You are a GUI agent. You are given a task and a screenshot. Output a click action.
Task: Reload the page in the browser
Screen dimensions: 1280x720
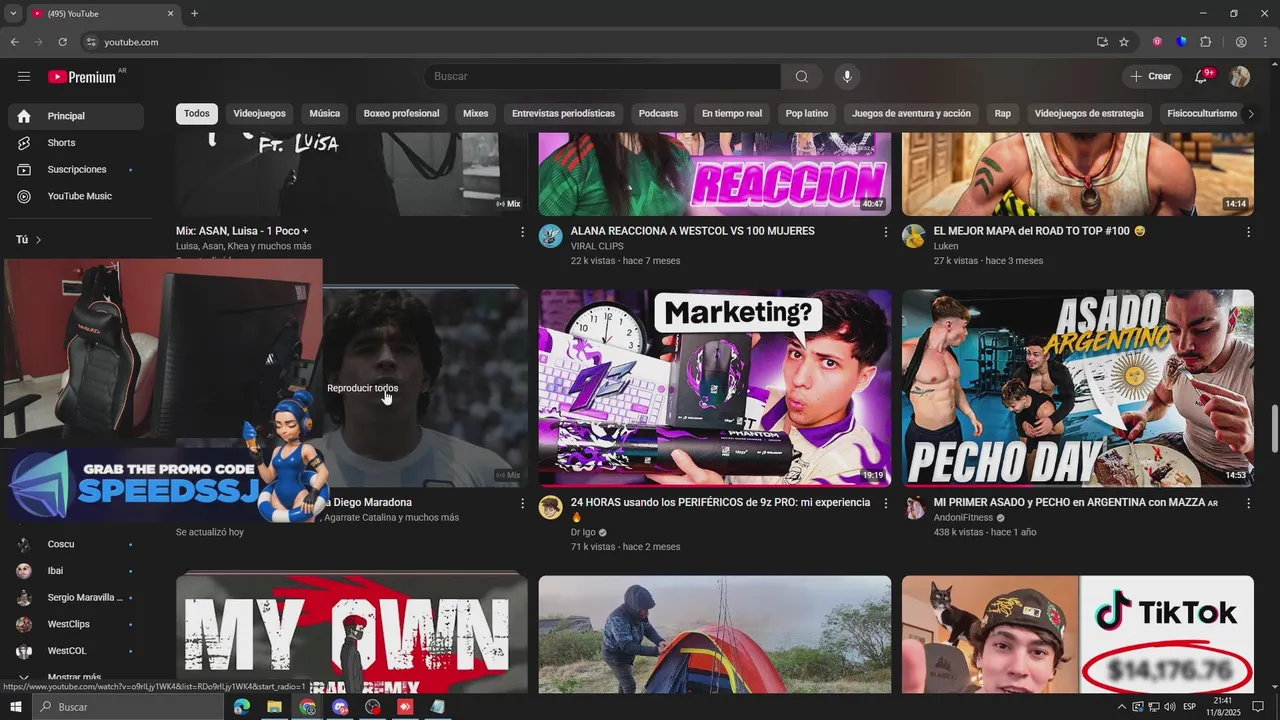tap(62, 42)
